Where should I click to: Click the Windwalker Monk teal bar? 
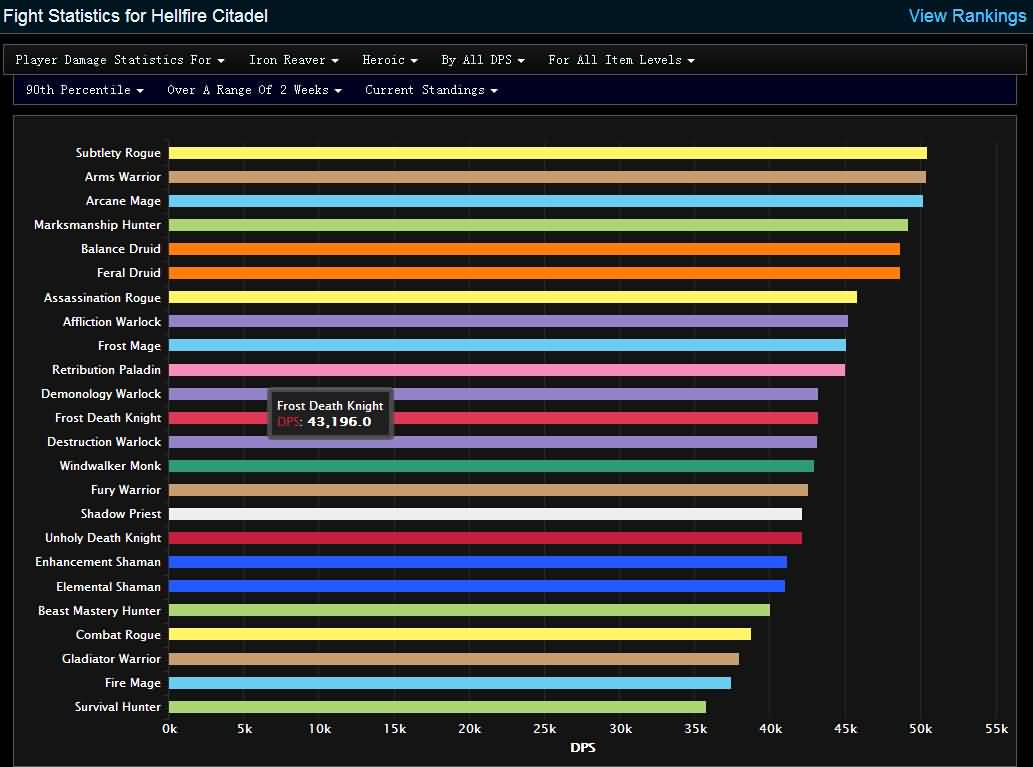(491, 466)
